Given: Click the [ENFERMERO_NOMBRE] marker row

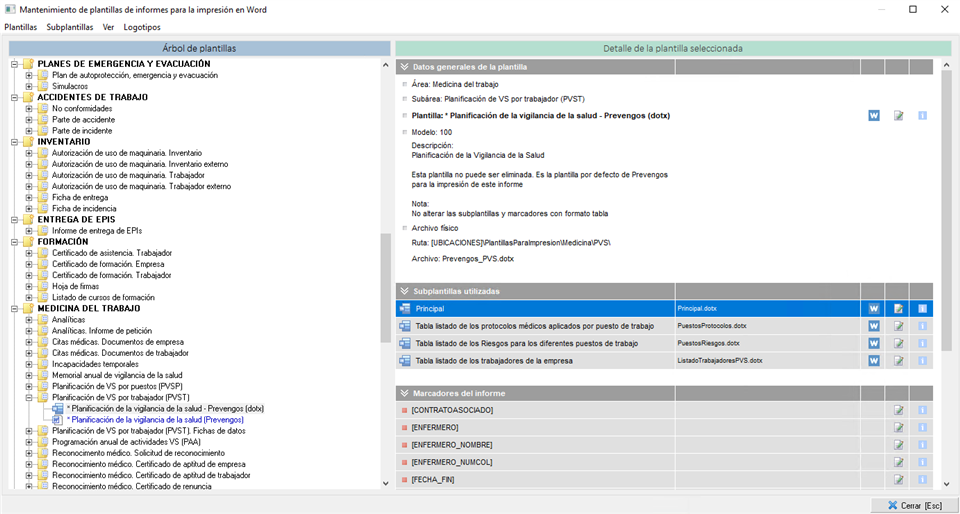Looking at the screenshot, I should coord(664,445).
